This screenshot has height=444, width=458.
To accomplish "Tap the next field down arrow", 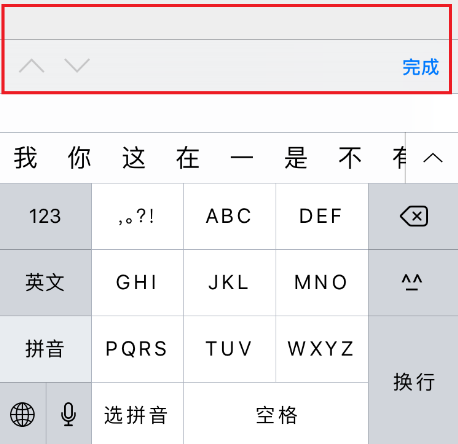I will pos(77,66).
